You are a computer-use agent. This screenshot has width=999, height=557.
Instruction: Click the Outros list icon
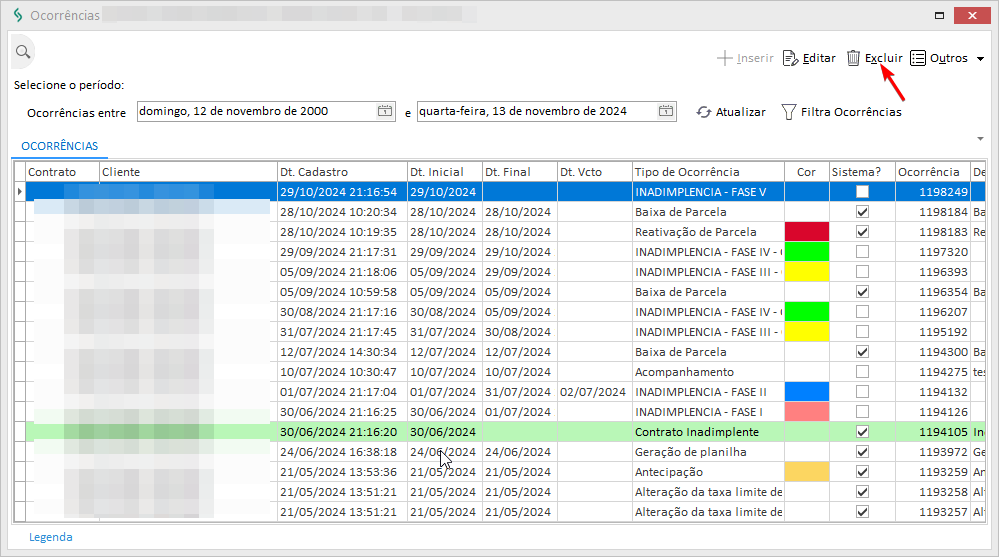click(x=918, y=58)
